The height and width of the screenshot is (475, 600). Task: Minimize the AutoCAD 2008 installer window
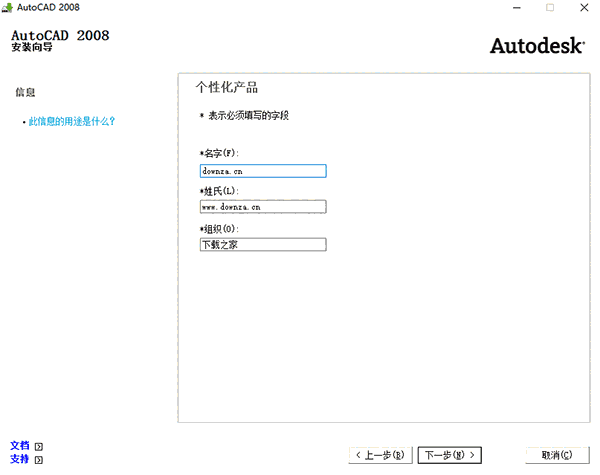click(x=517, y=8)
